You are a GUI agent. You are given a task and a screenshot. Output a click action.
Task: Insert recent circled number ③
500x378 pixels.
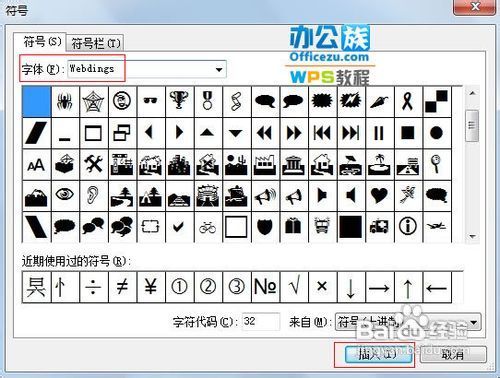(x=236, y=287)
